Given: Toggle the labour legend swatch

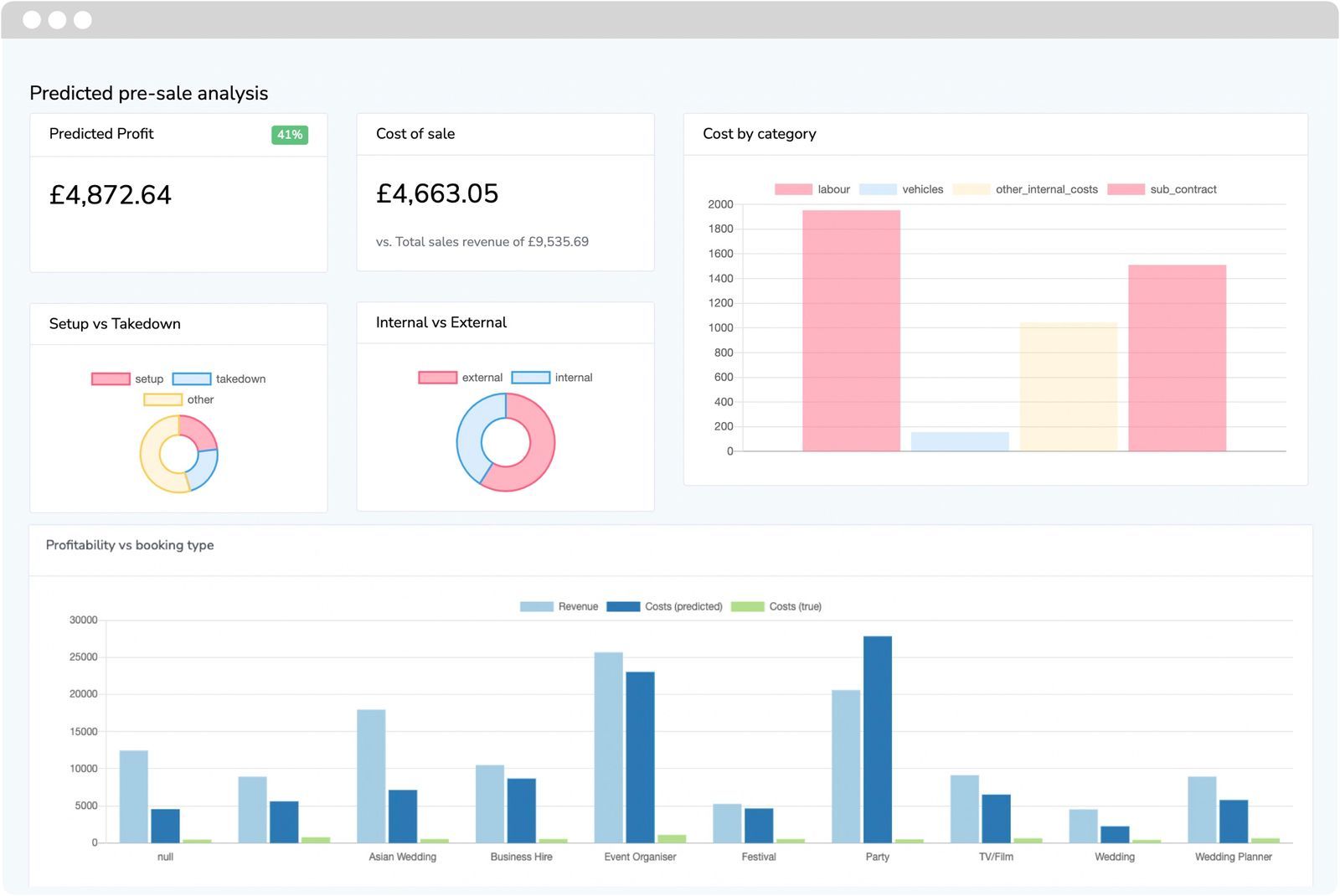Looking at the screenshot, I should coord(793,189).
